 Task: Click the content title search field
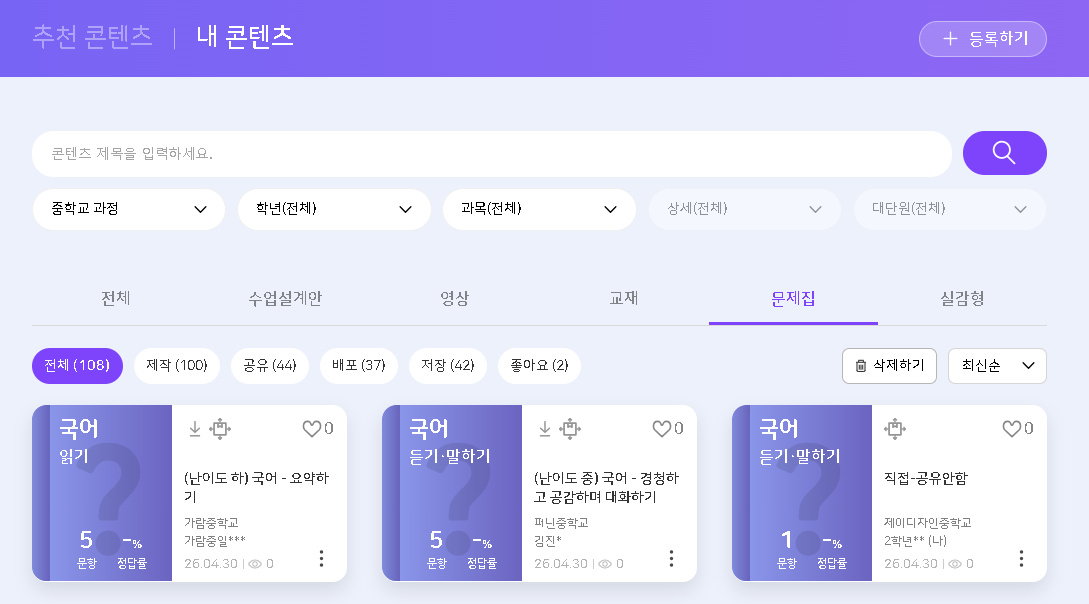(491, 154)
